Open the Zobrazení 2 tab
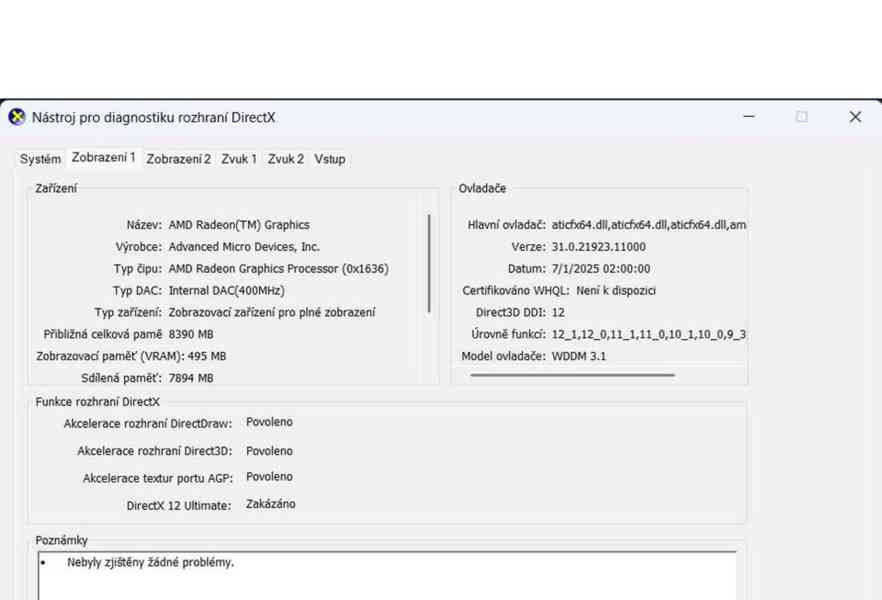Image resolution: width=882 pixels, height=600 pixels. [x=178, y=158]
